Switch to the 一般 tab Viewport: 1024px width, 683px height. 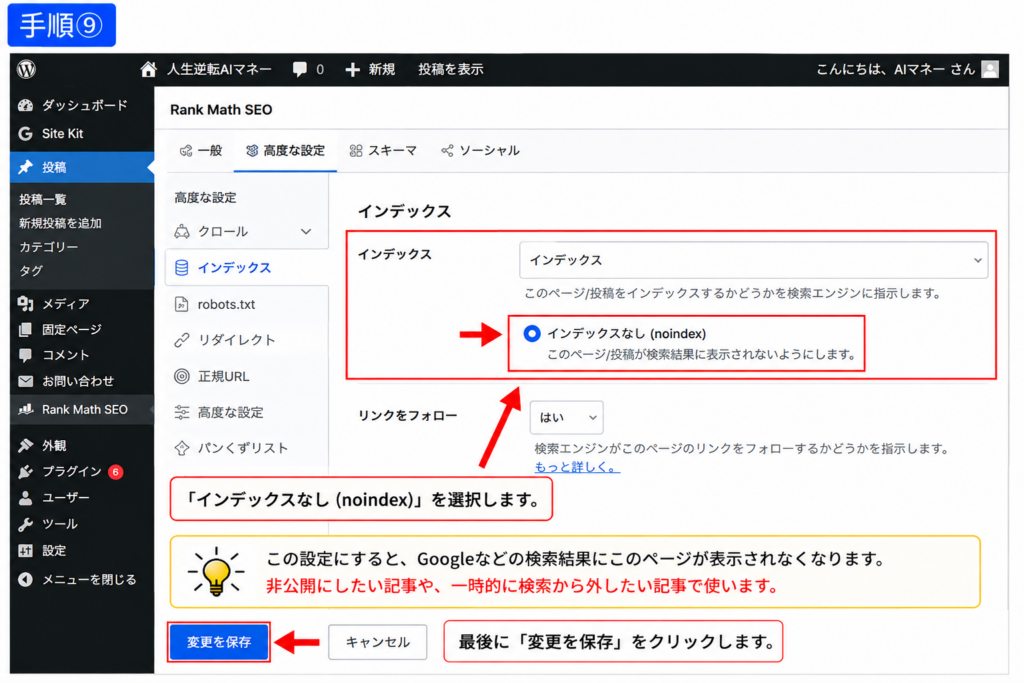(201, 151)
